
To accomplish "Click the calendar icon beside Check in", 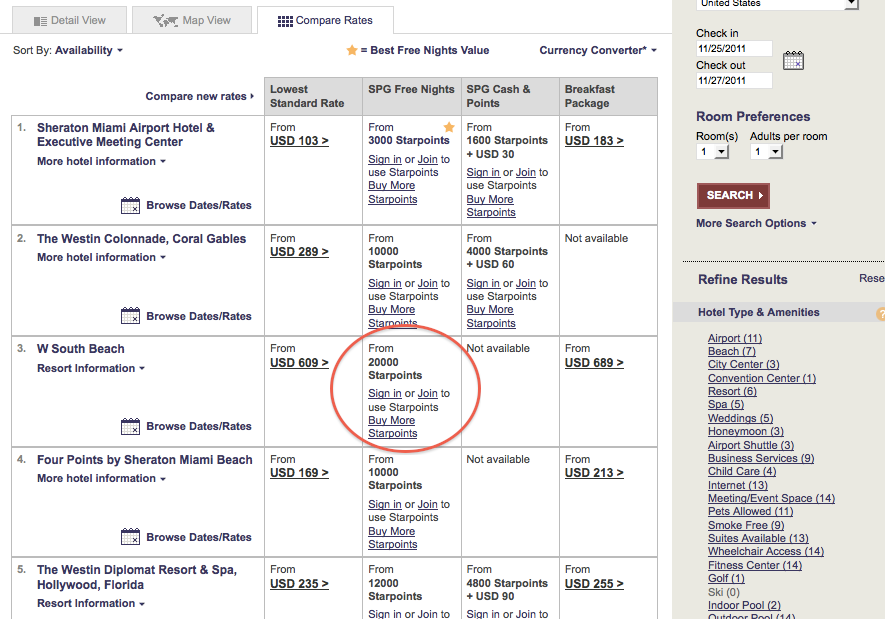I will [793, 60].
